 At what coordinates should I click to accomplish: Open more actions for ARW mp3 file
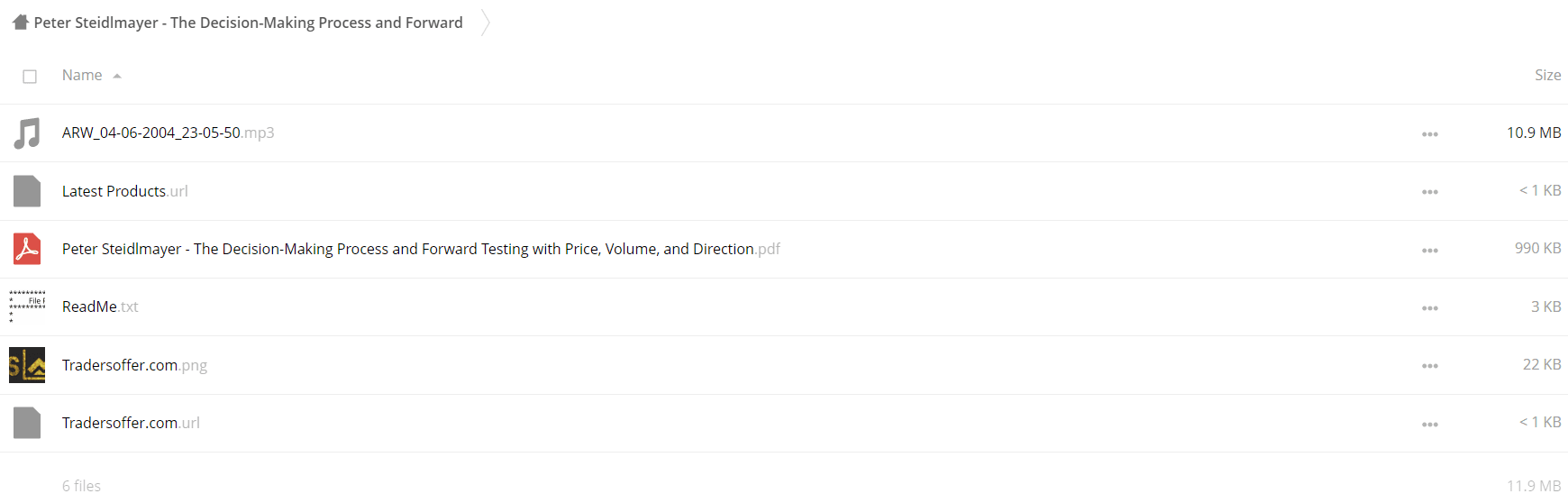[1430, 134]
